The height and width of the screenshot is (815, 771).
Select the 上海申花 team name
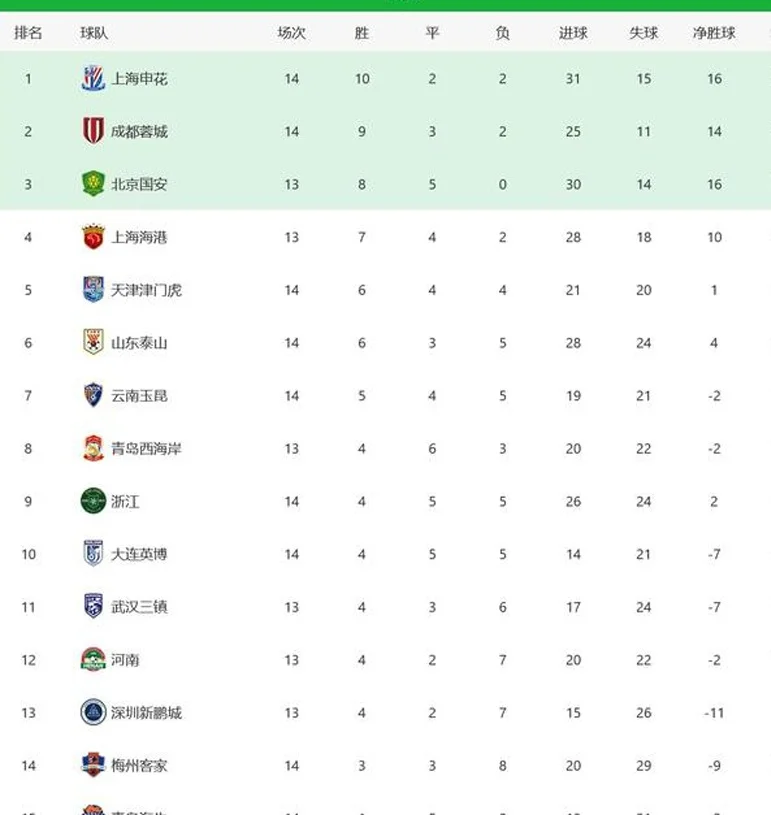139,78
